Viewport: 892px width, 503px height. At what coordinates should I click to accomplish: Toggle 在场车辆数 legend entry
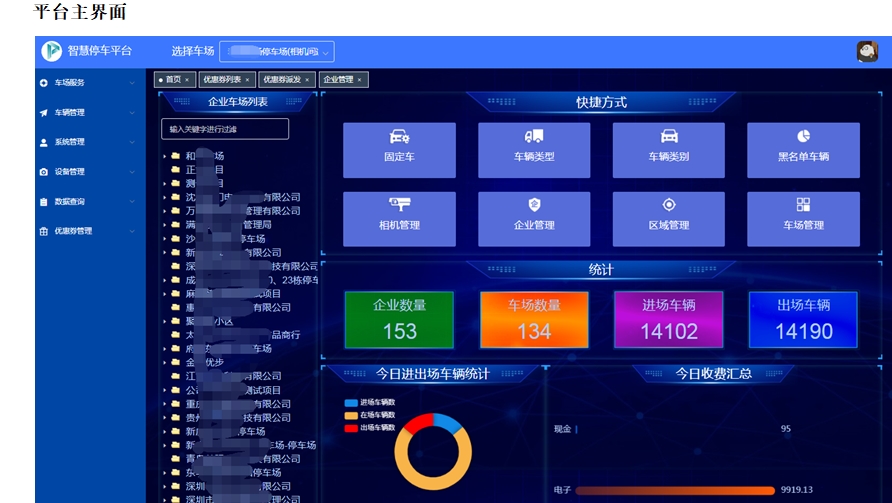click(370, 415)
